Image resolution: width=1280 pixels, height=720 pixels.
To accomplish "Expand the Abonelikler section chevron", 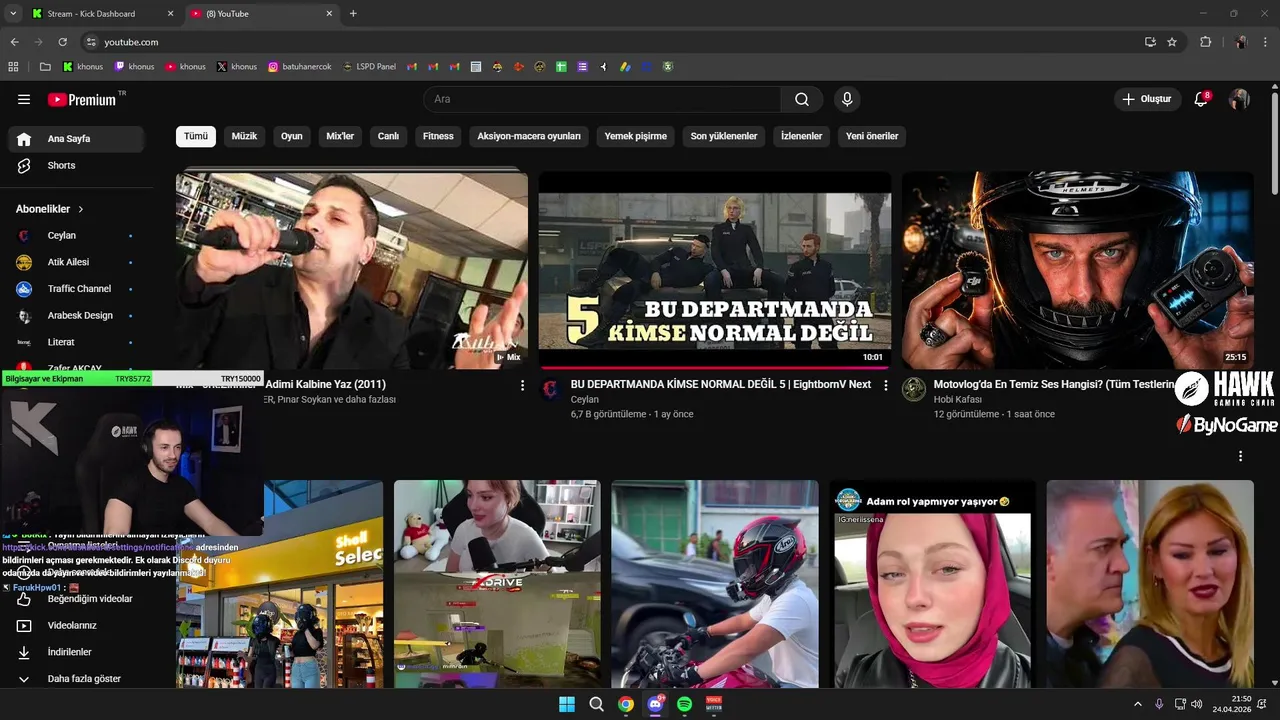I will (x=81, y=209).
